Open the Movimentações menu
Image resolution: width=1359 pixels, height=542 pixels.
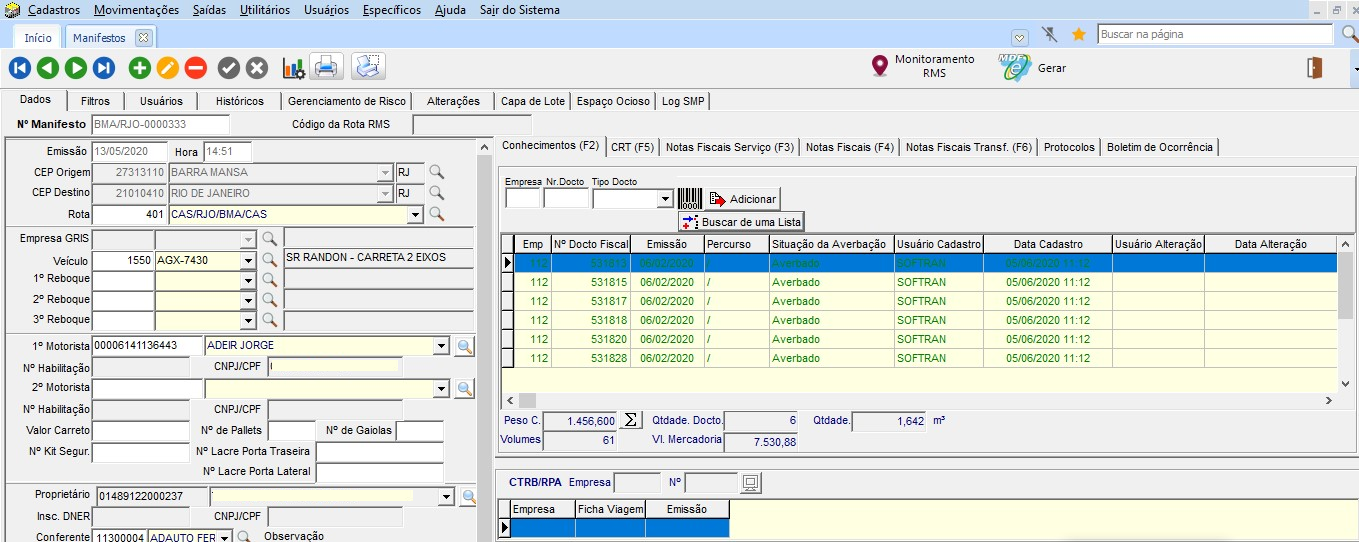[x=137, y=10]
